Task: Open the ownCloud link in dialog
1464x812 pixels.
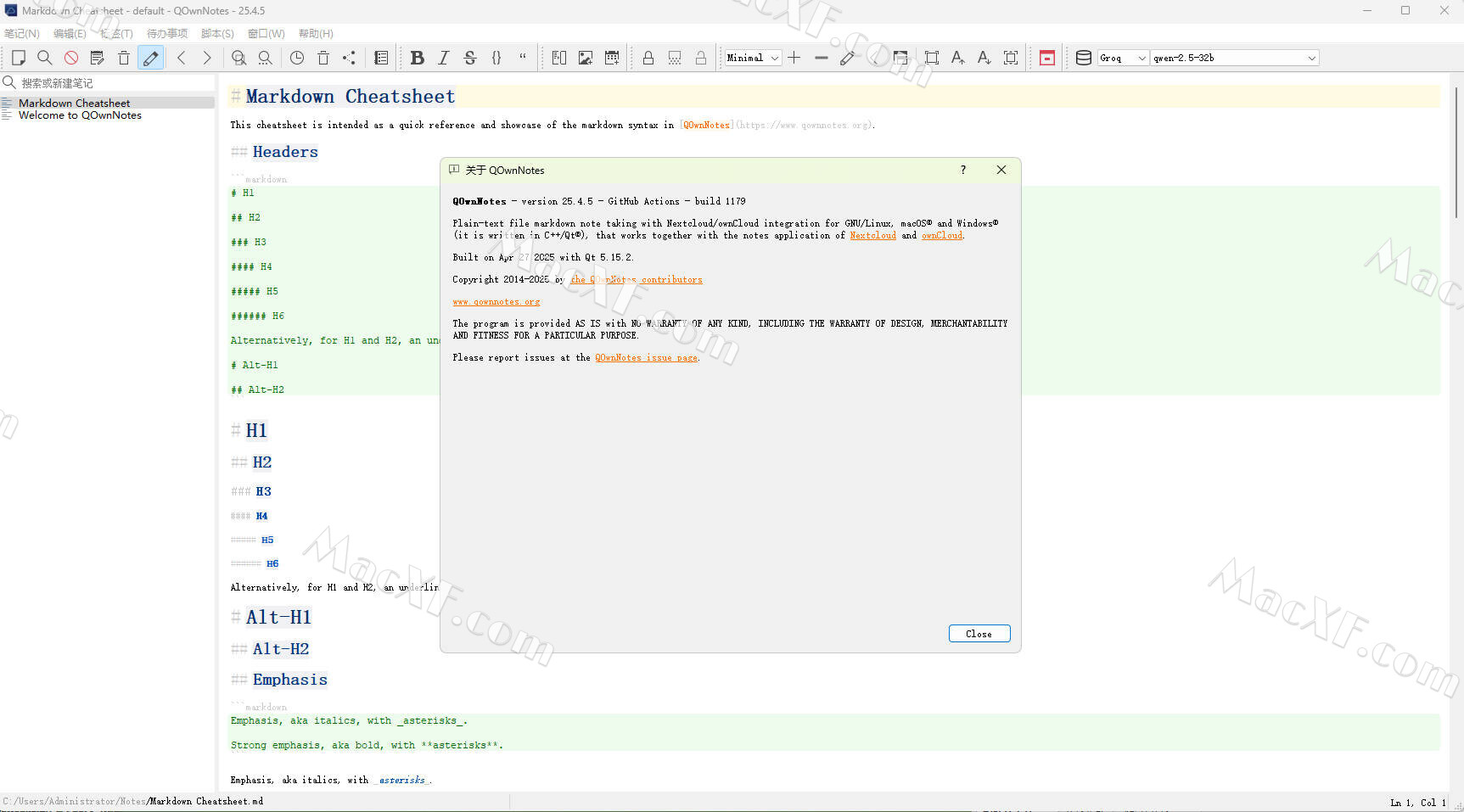Action: coord(942,235)
